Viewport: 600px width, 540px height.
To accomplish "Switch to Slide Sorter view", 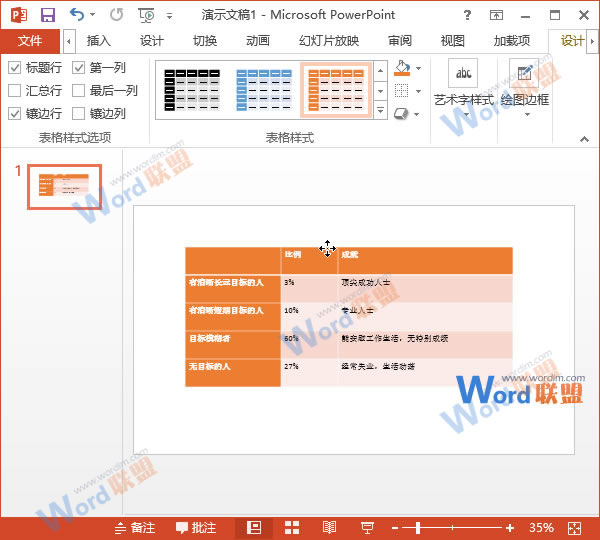I will click(292, 528).
